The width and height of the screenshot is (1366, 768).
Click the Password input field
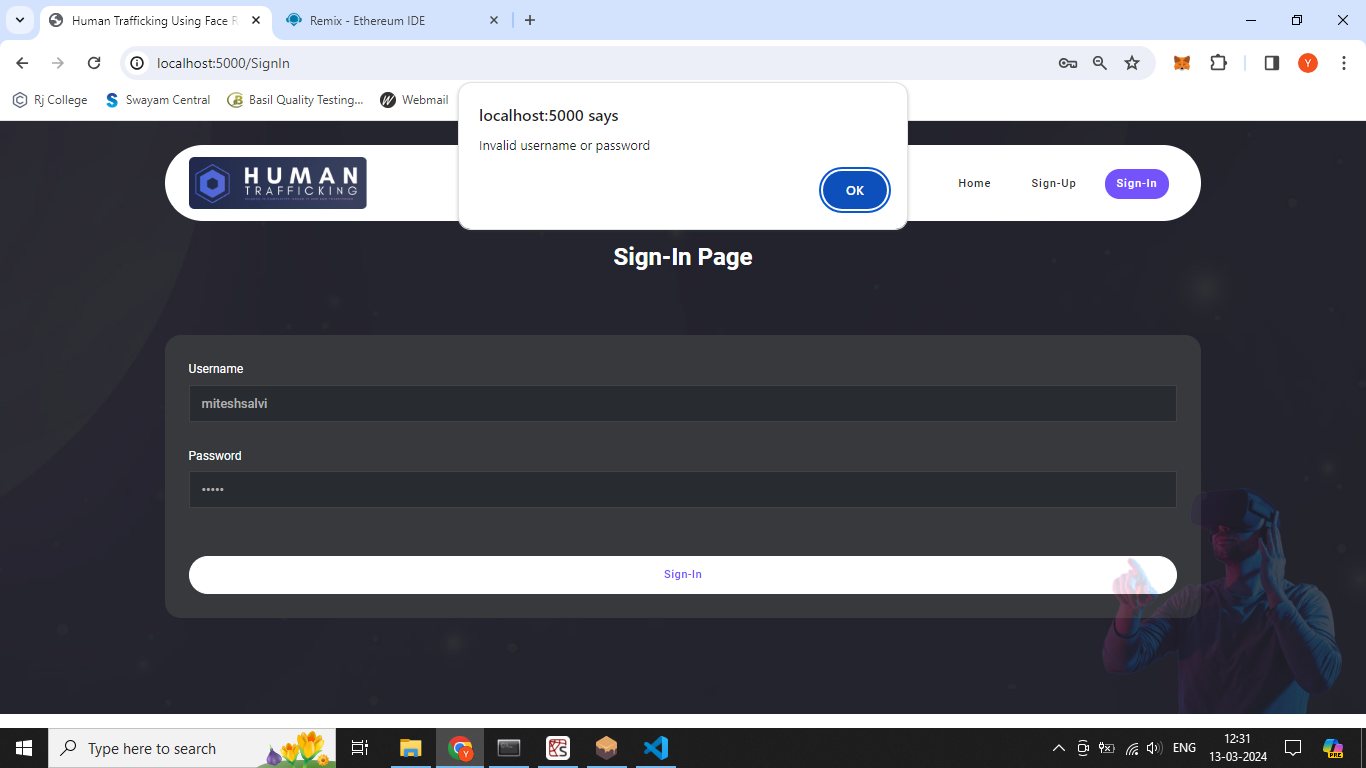[x=682, y=490]
